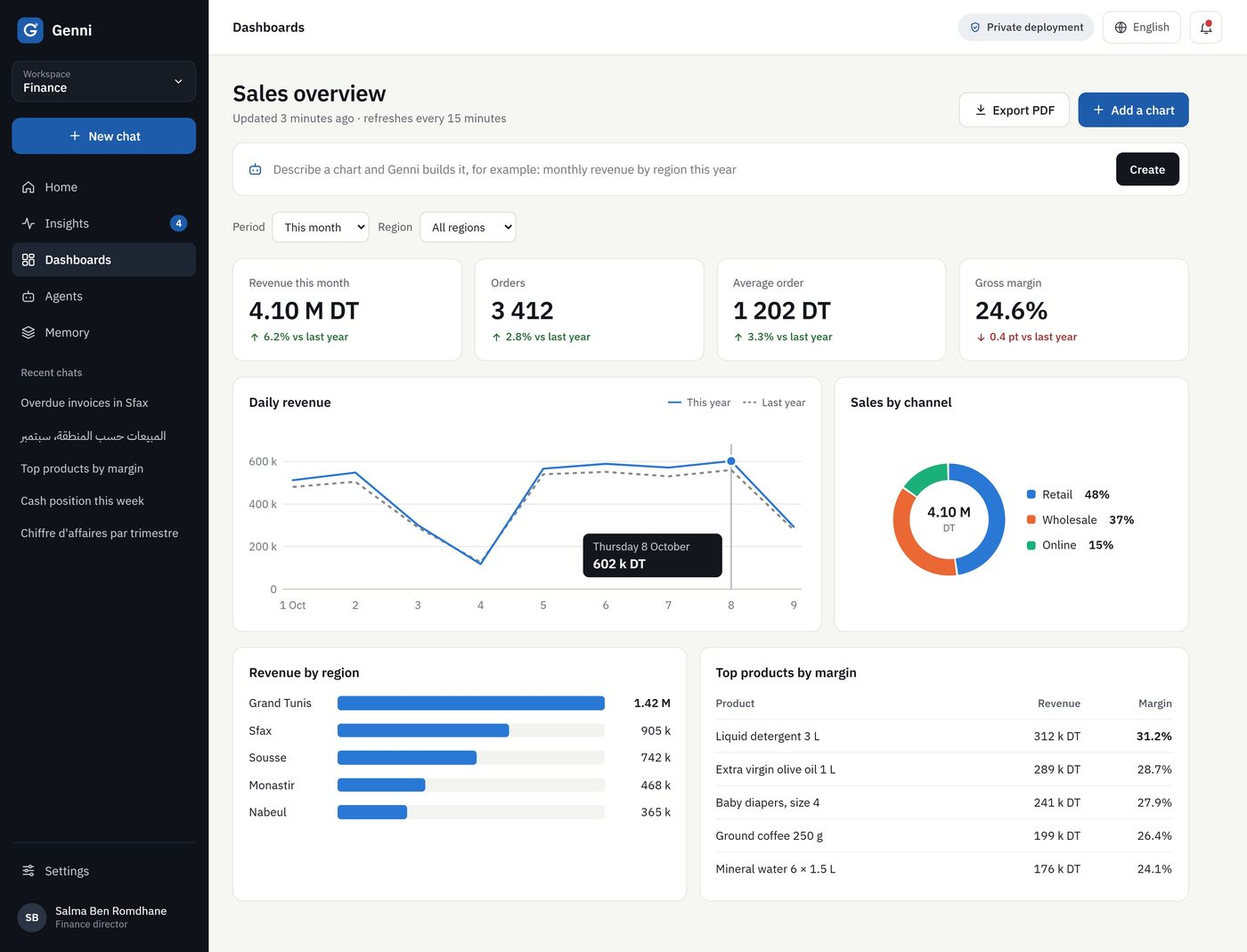The image size is (1247, 952).
Task: Open Insights section
Action: coord(103,224)
